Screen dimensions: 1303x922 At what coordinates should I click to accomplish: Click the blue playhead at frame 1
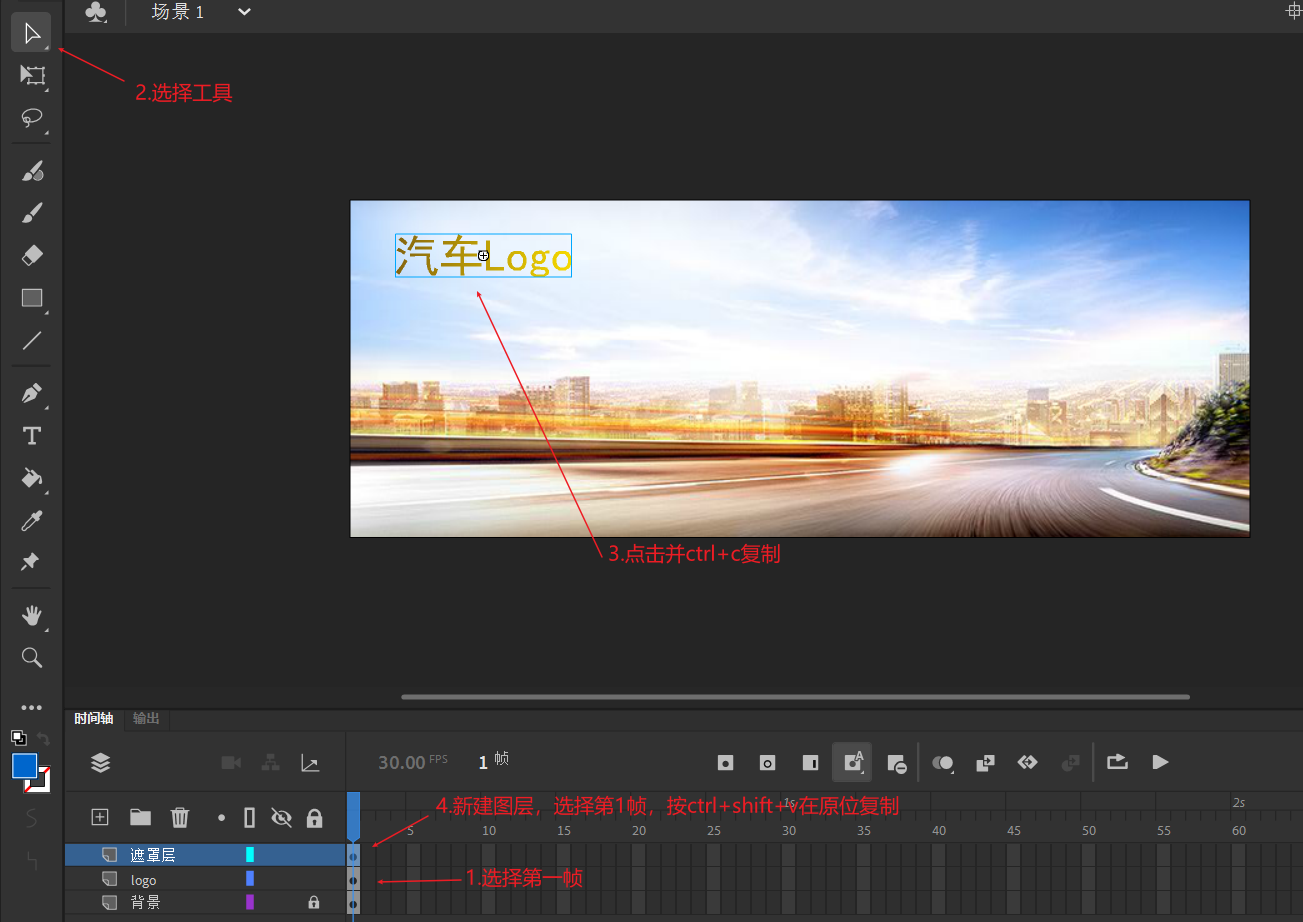[x=353, y=815]
